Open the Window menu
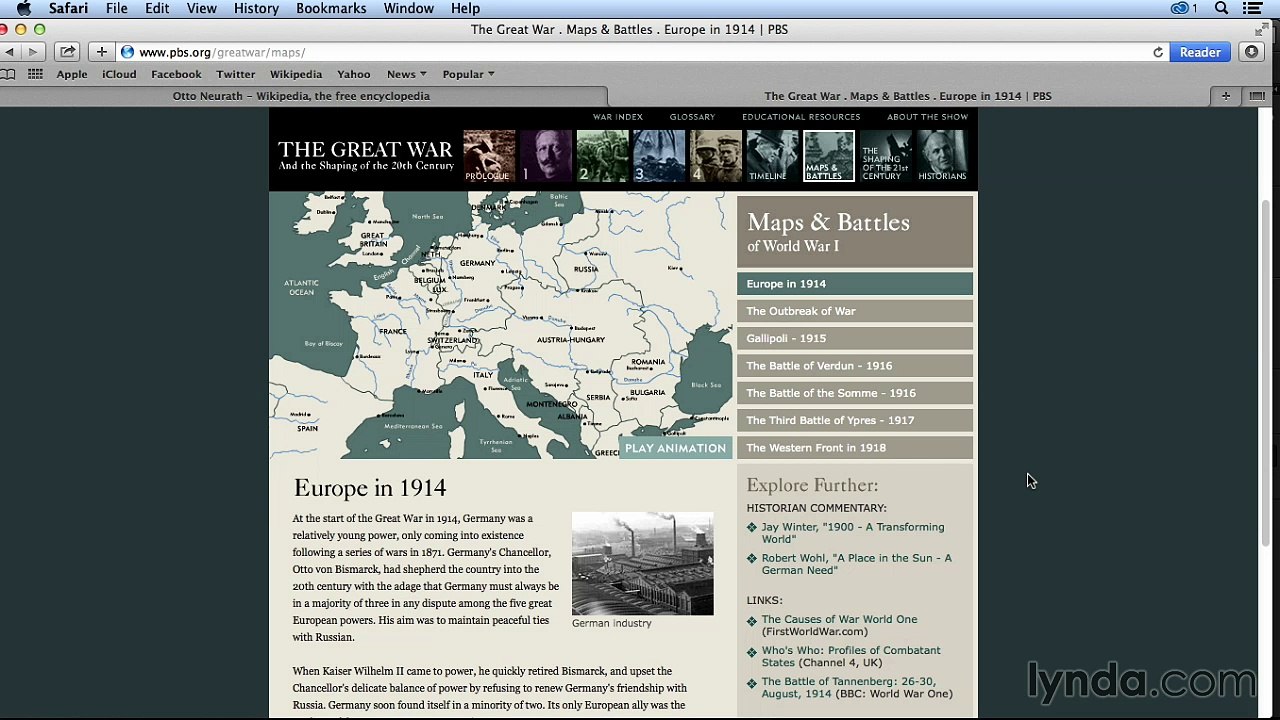The height and width of the screenshot is (720, 1280). pos(409,8)
